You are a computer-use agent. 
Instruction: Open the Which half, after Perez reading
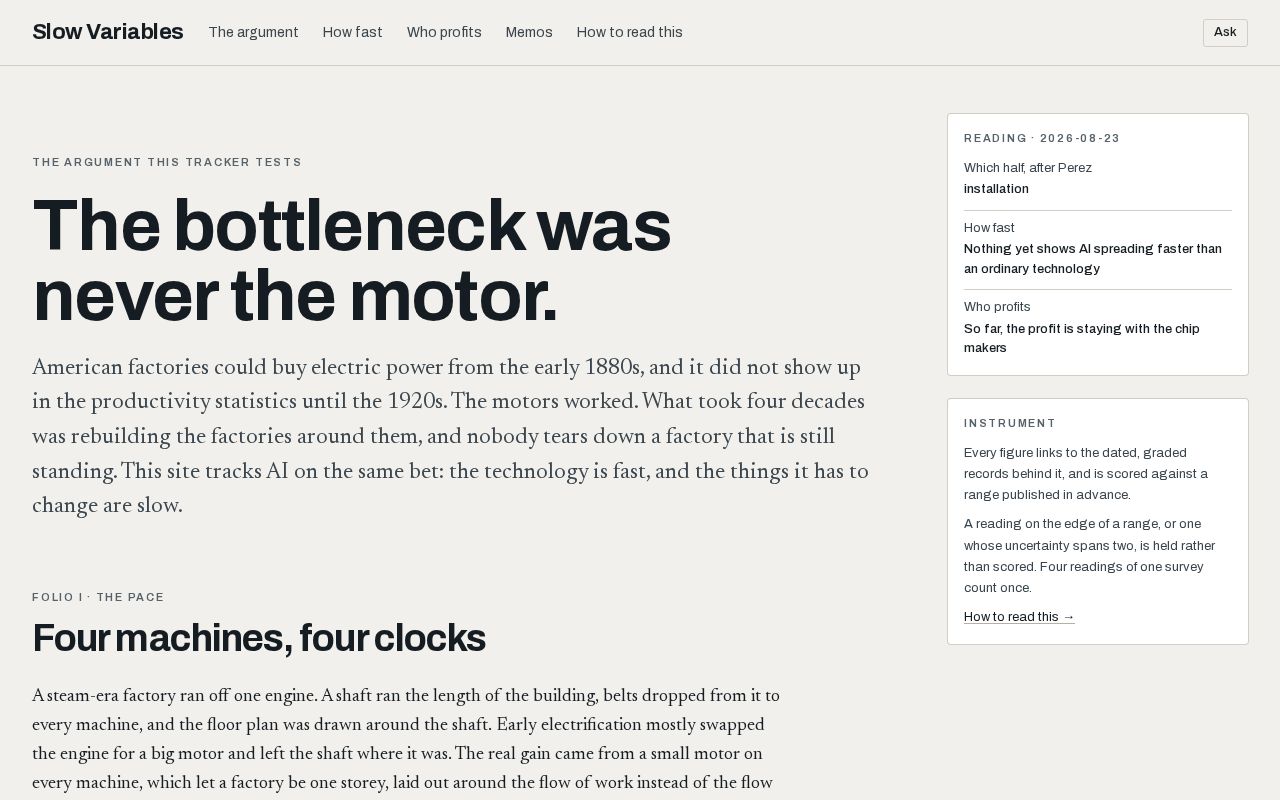tap(1028, 168)
